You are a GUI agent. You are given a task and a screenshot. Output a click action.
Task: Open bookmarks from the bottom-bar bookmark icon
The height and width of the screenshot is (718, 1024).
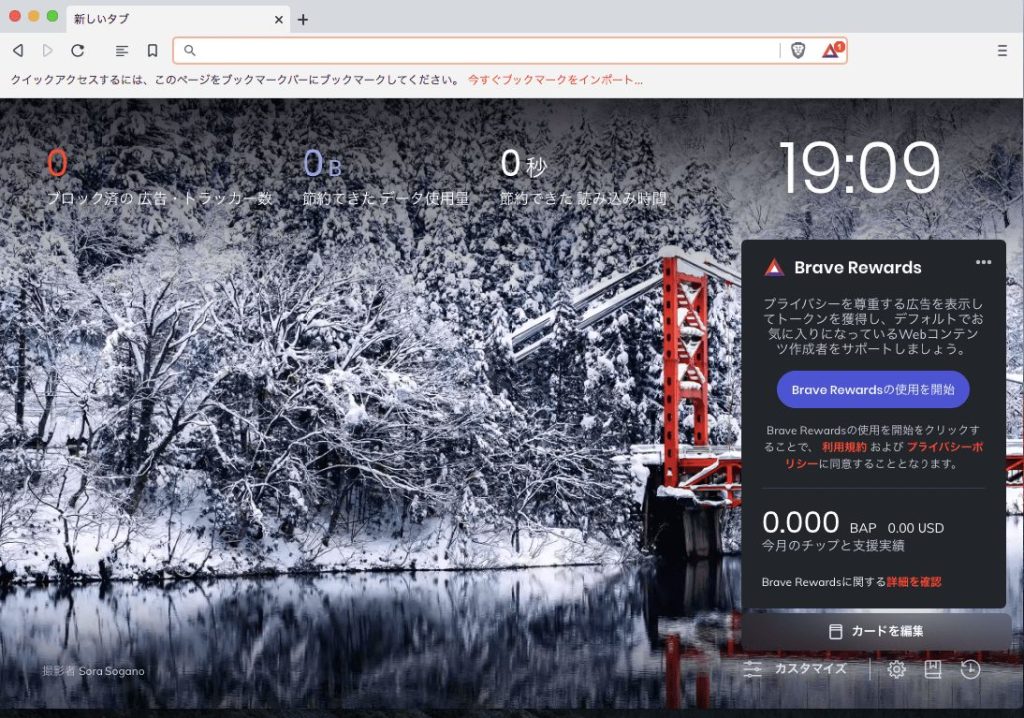tap(933, 669)
